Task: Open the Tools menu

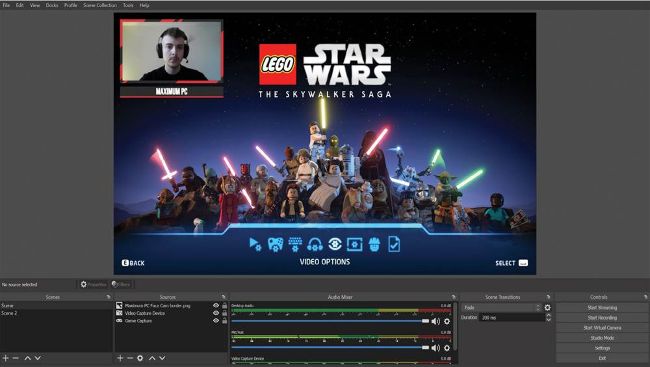Action: click(x=128, y=5)
